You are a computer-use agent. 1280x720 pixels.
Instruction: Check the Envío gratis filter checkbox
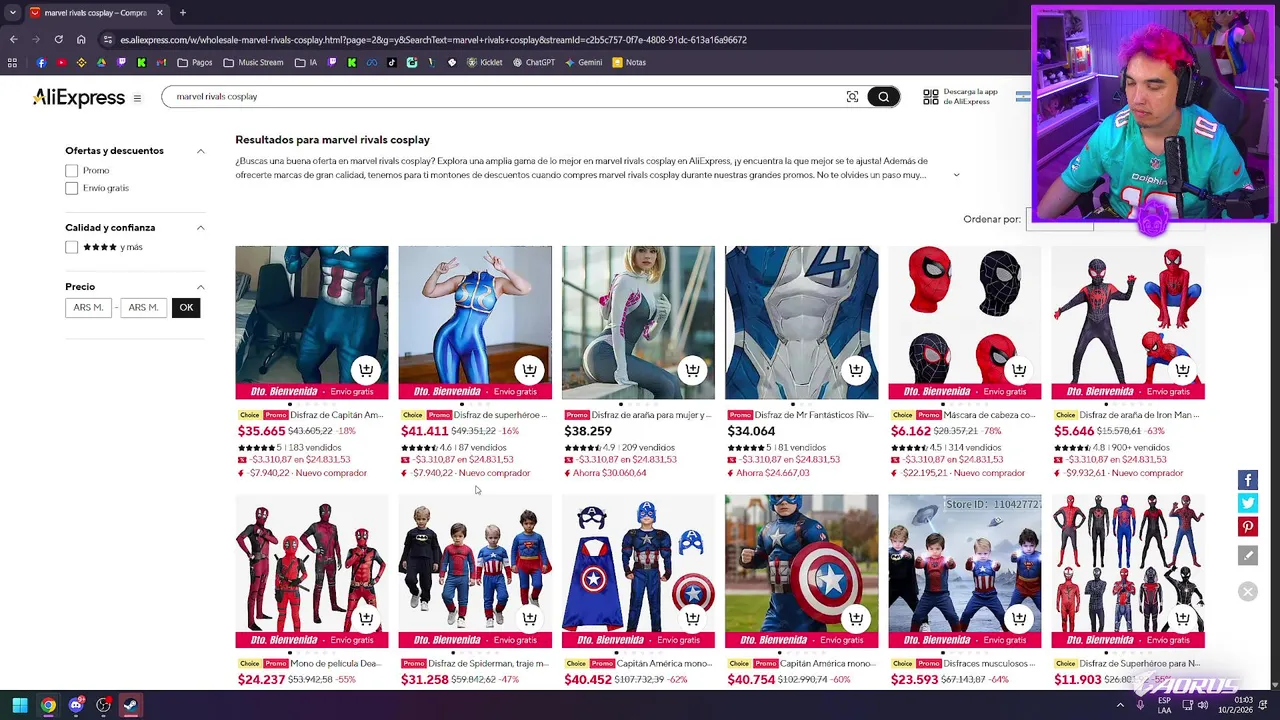(71, 188)
